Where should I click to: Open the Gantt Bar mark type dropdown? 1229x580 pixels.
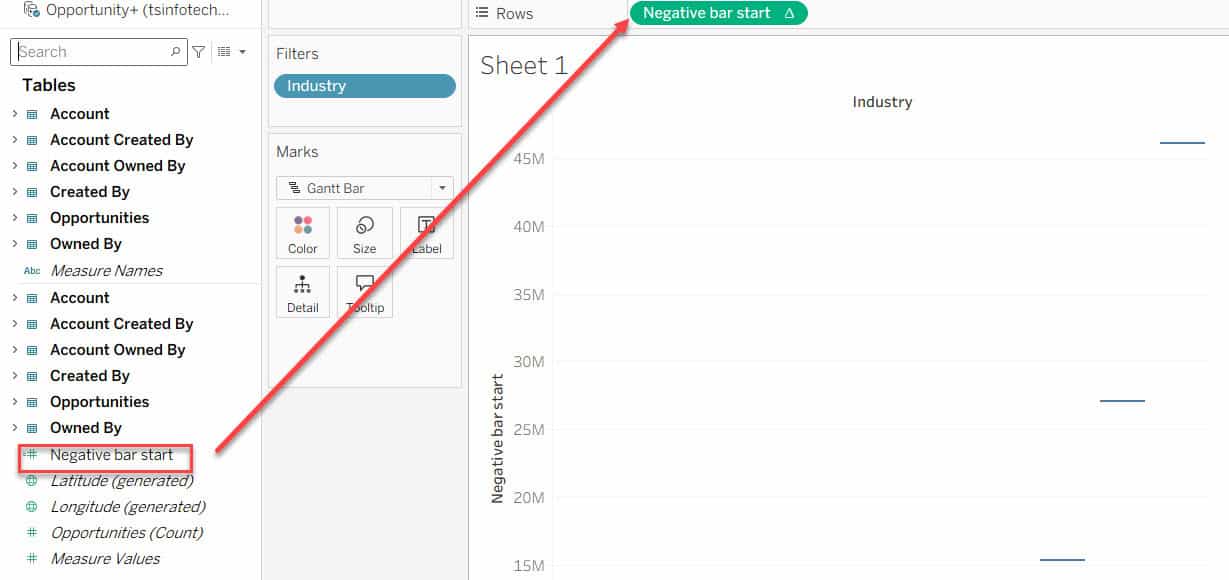(442, 188)
